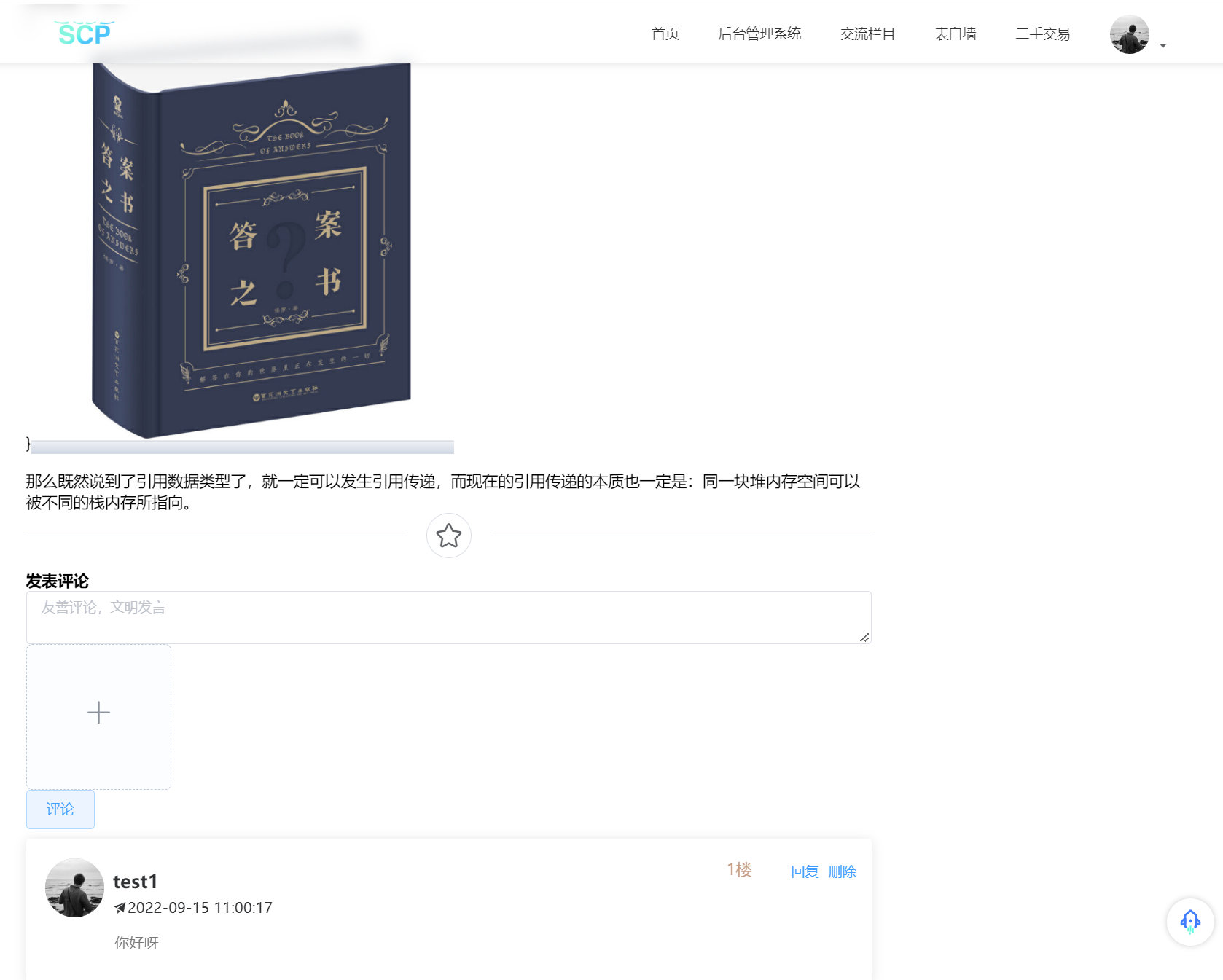Navigate to 表白墙 page
The height and width of the screenshot is (980, 1223).
[955, 34]
